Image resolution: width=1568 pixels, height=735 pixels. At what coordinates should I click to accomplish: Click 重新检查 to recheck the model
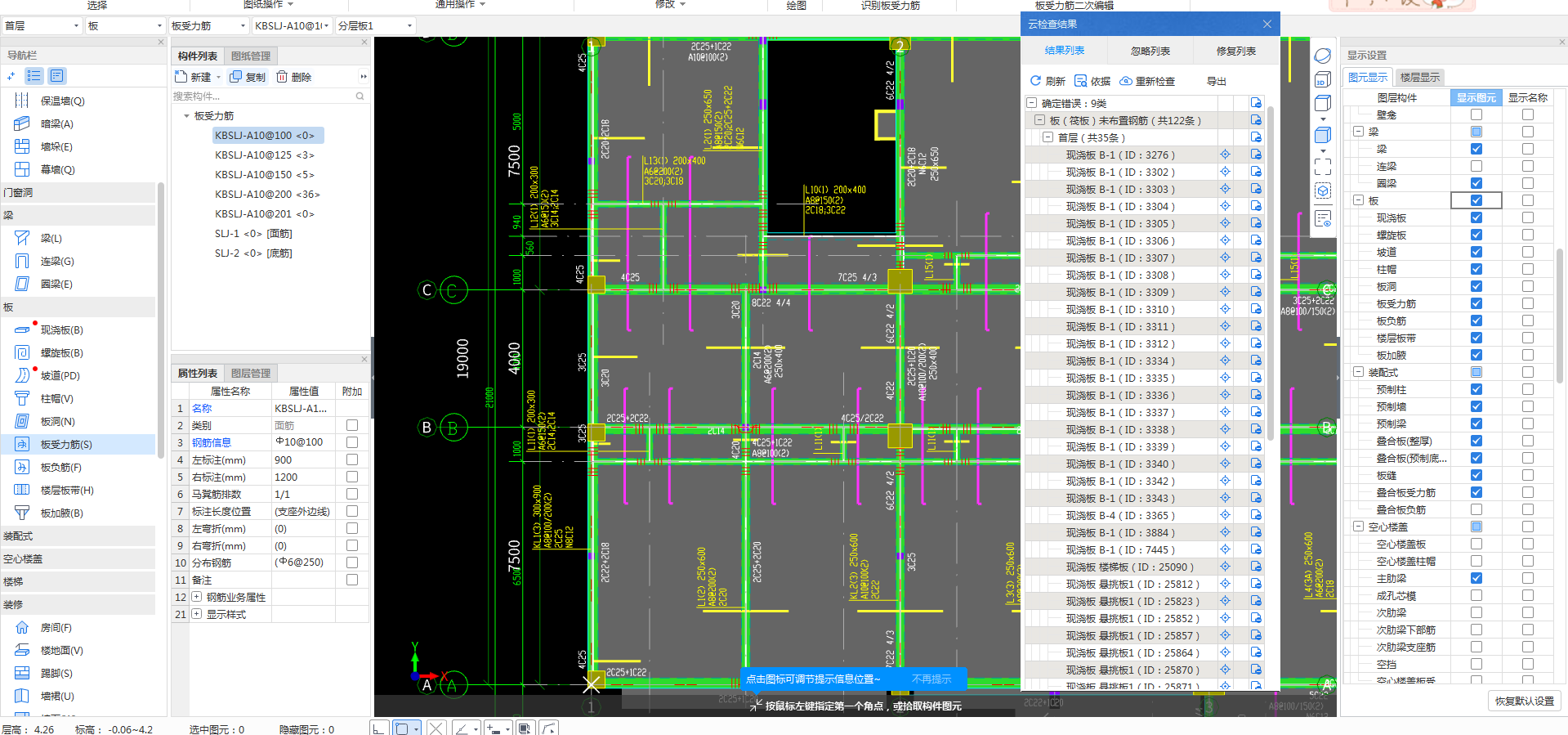[1147, 81]
